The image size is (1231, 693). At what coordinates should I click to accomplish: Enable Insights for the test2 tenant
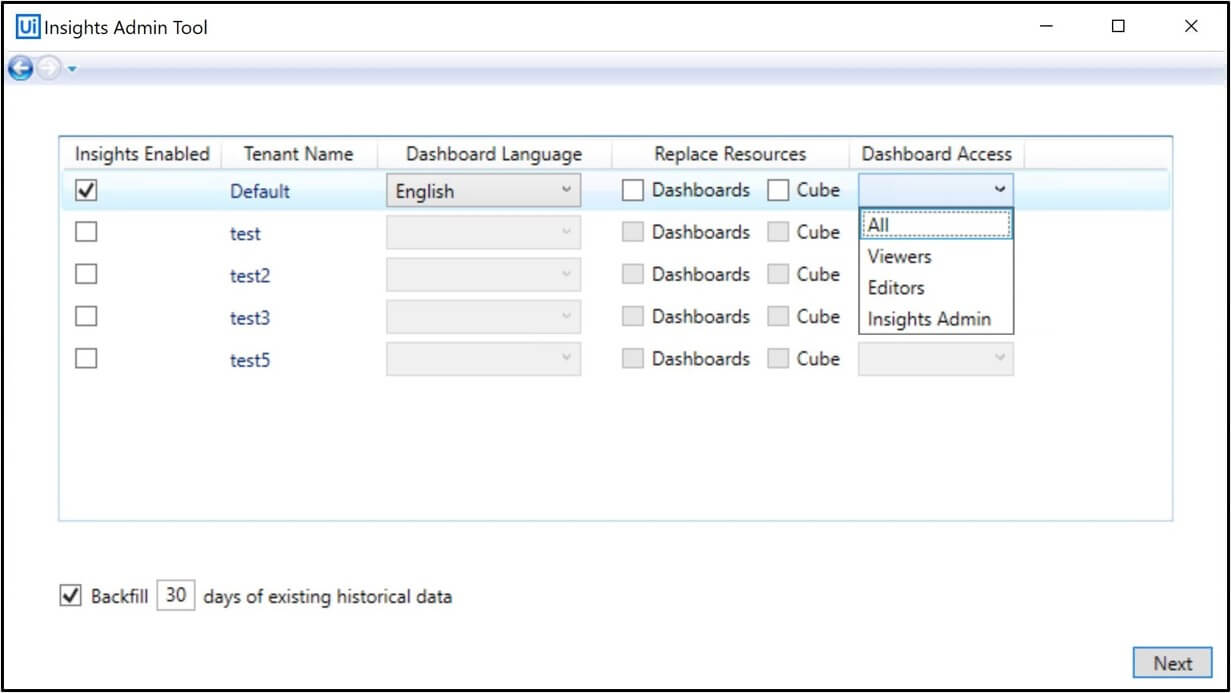point(87,274)
